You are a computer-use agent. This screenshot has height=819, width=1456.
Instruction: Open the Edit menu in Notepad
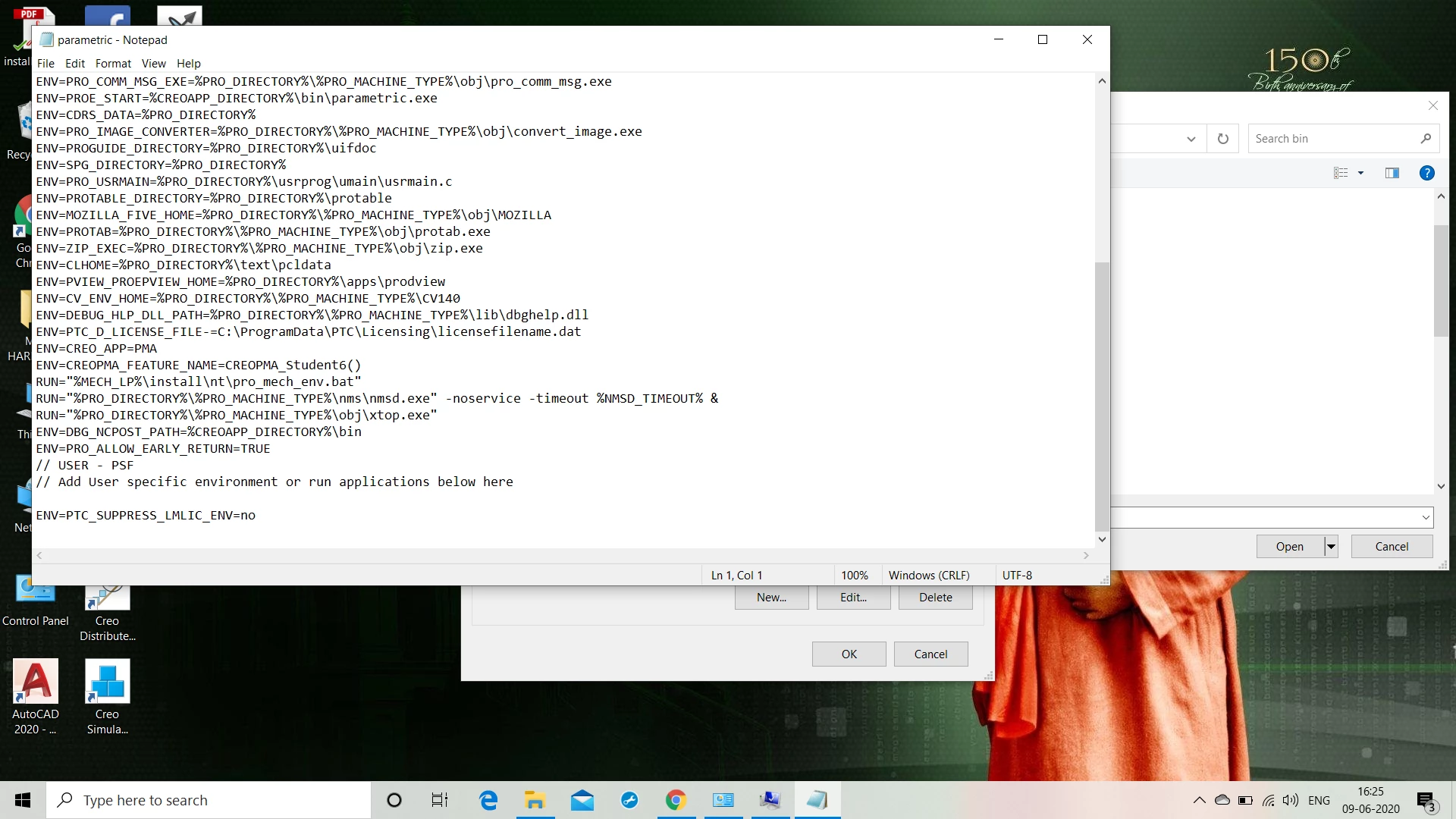[x=74, y=64]
